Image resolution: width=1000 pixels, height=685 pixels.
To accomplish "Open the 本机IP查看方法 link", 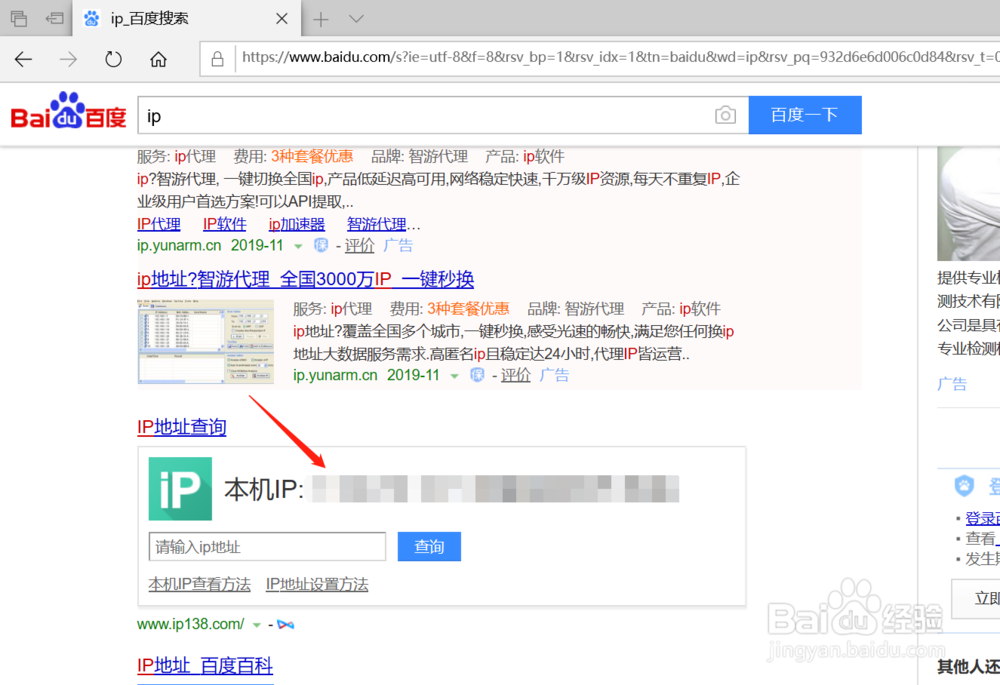I will (x=199, y=584).
